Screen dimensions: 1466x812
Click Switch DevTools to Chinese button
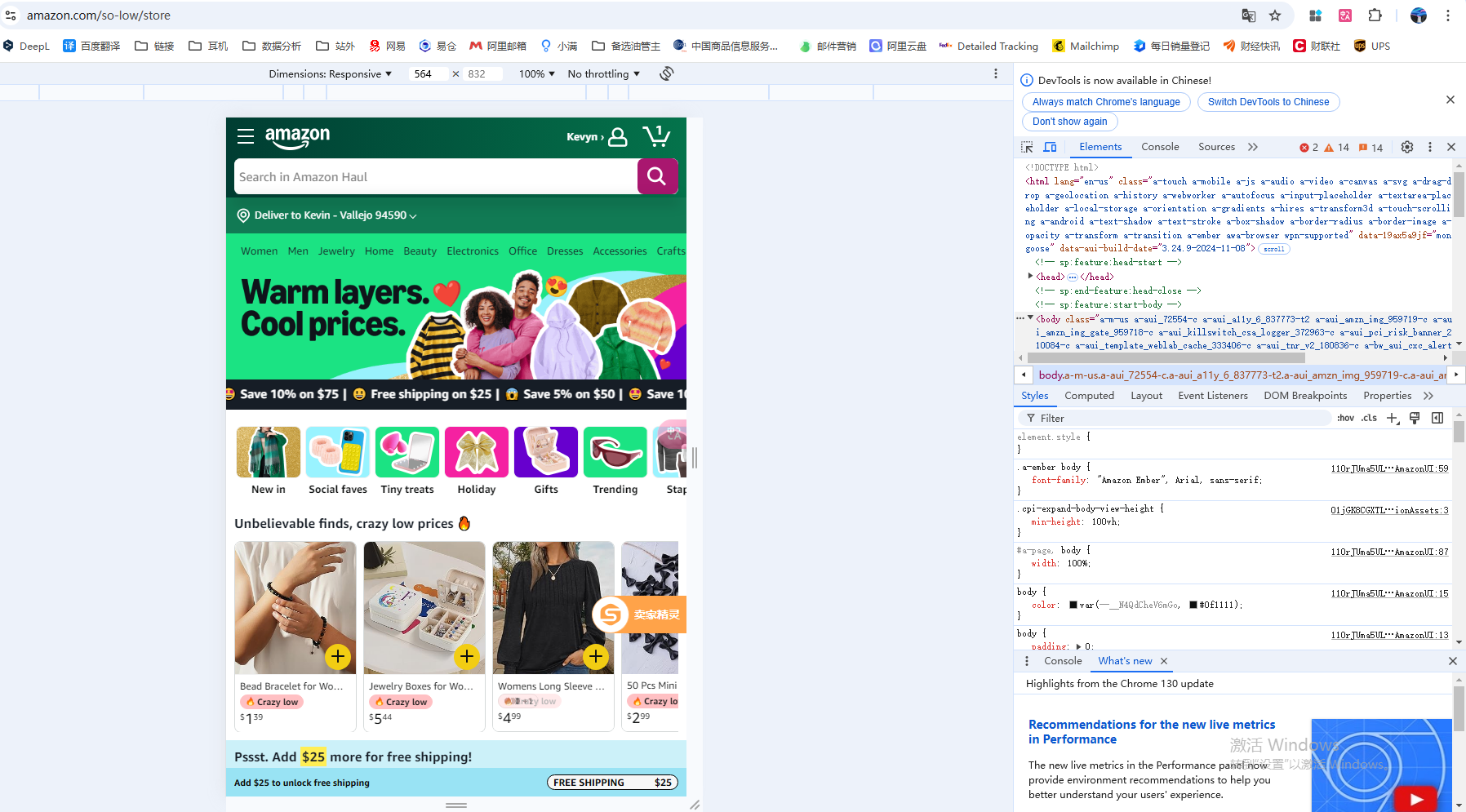1268,102
